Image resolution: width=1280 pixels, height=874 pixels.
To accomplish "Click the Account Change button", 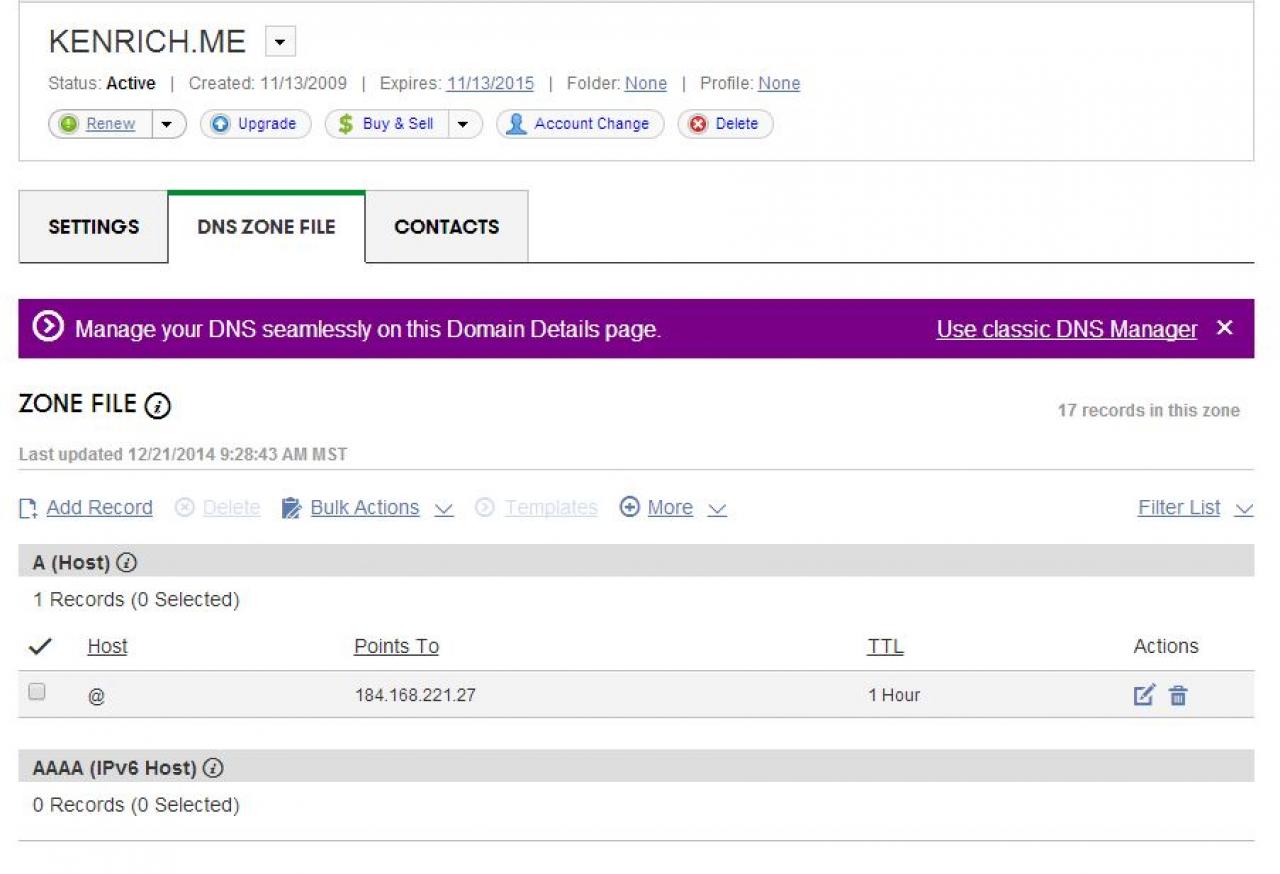I will click(x=580, y=124).
